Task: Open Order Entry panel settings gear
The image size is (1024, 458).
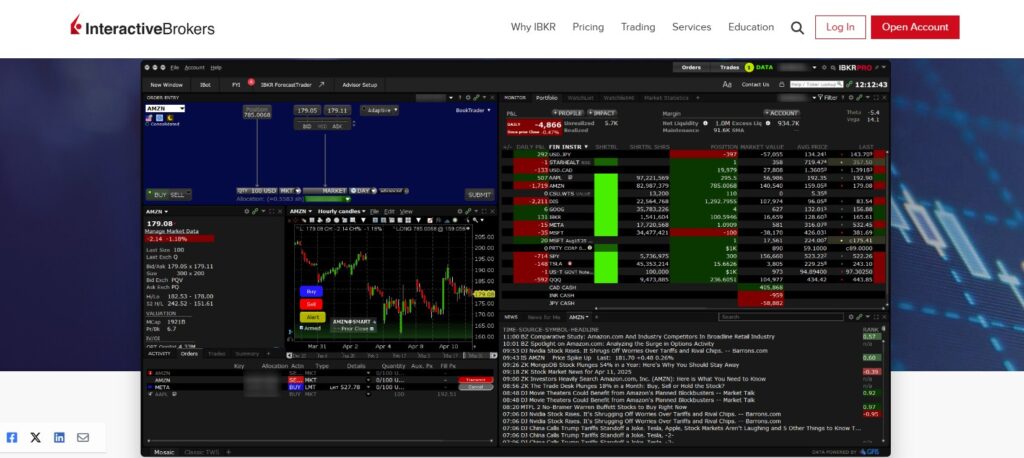Action: click(x=468, y=98)
